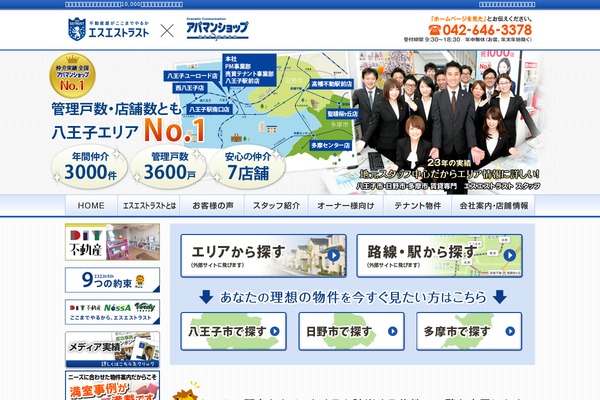Screen dimensions: 600x400
Task: Click the 西八王子店 map label
Action: tap(189, 88)
